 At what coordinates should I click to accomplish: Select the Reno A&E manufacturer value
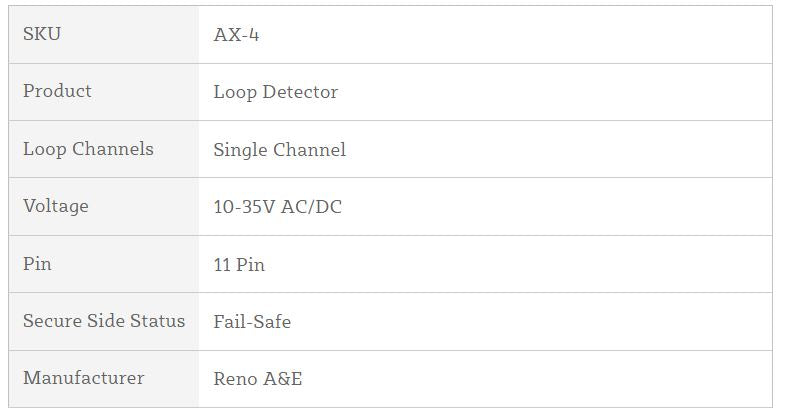pyautogui.click(x=257, y=379)
